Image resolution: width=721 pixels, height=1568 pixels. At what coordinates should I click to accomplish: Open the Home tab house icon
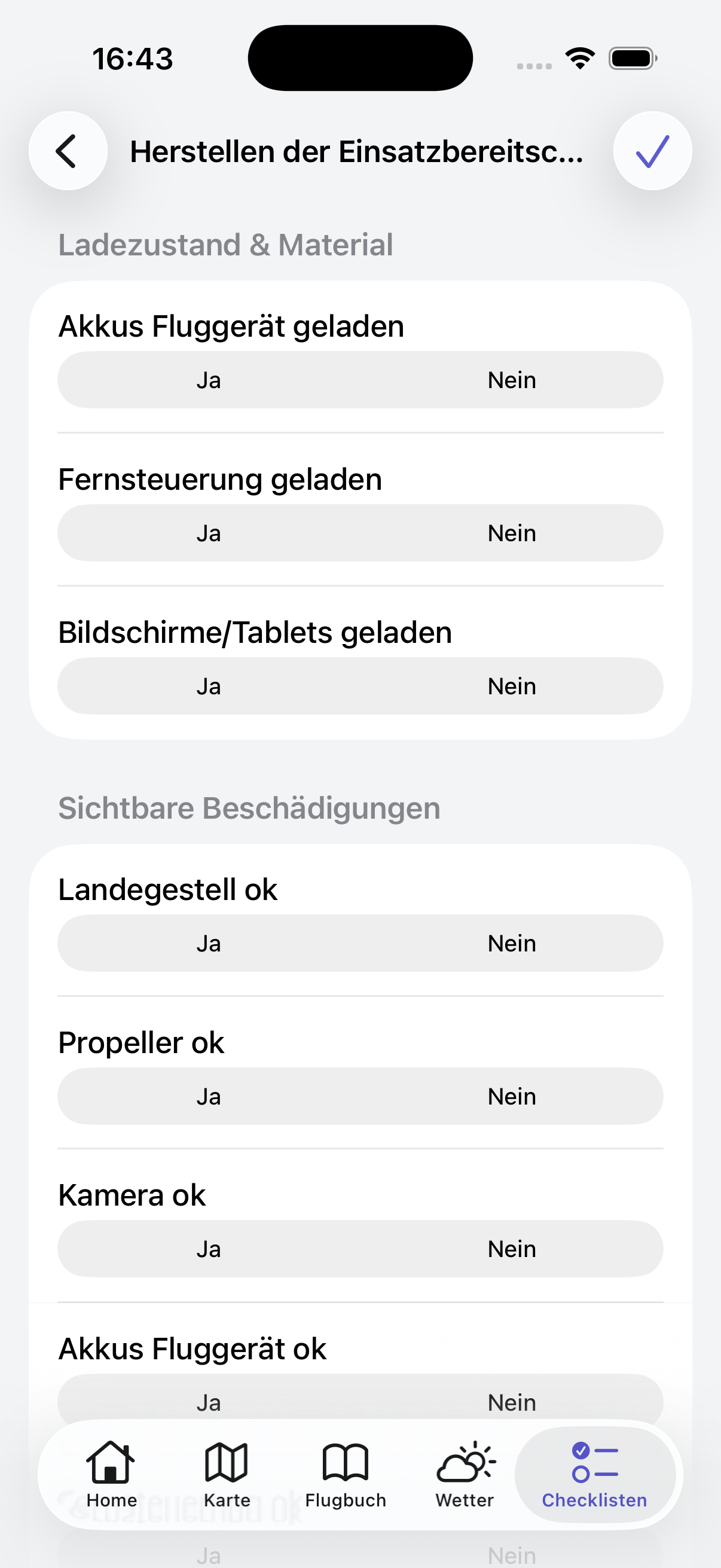(x=111, y=1462)
